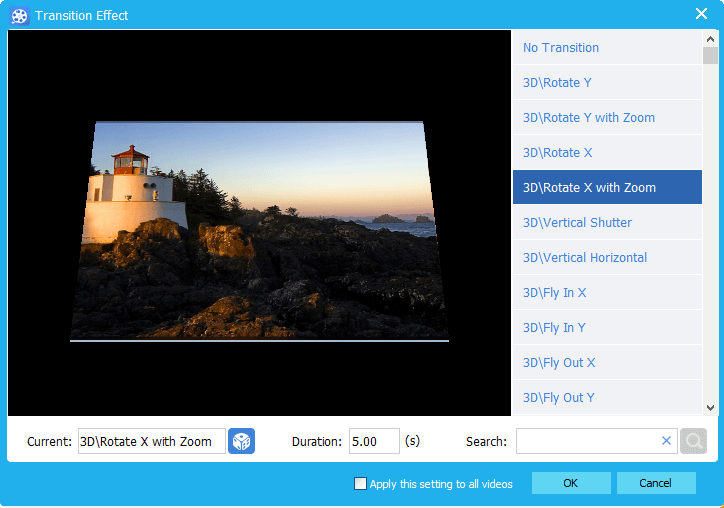Click the search magnifier button

coord(693,441)
